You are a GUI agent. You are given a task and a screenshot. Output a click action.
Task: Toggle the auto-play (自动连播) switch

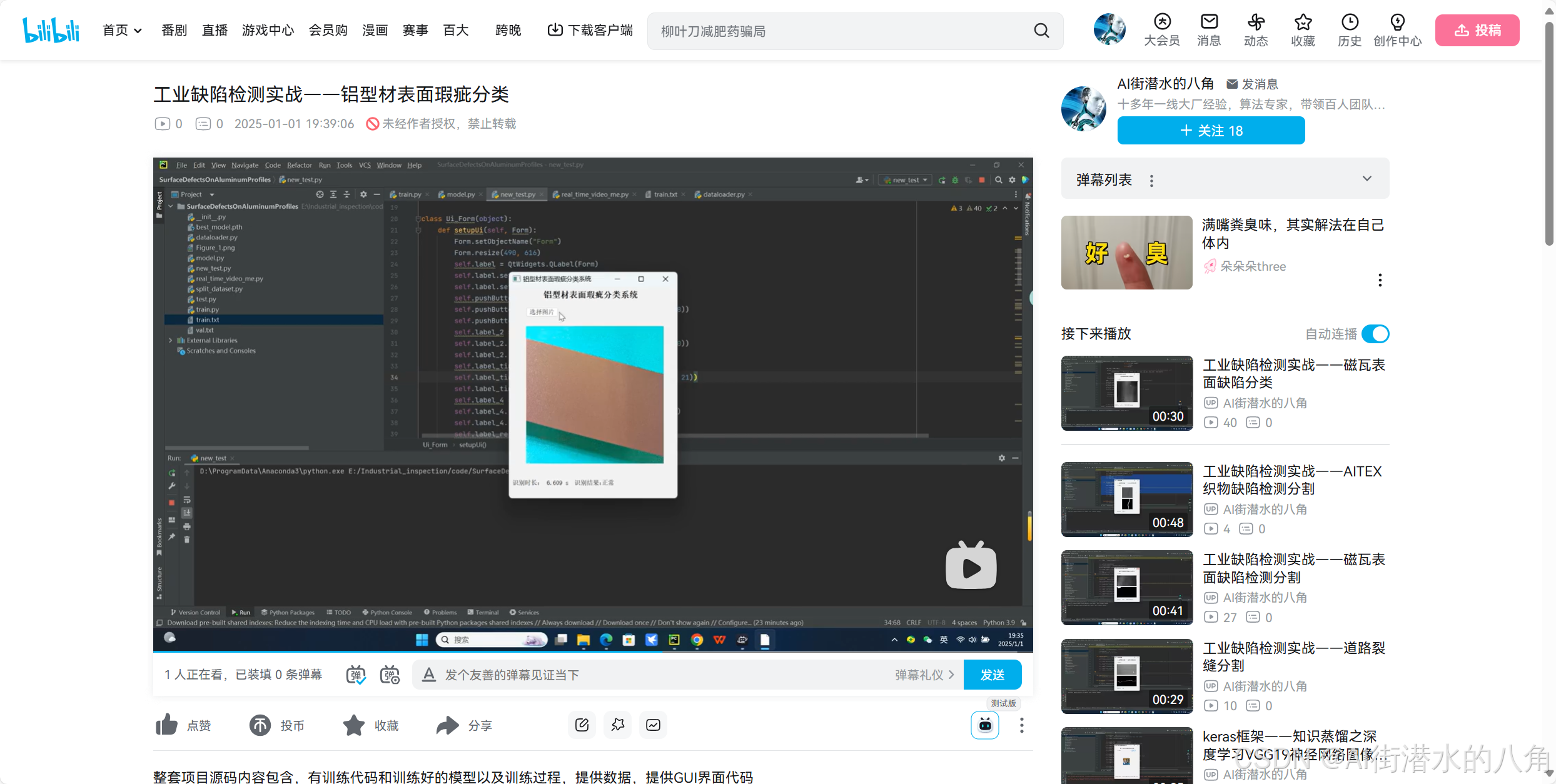[1375, 334]
